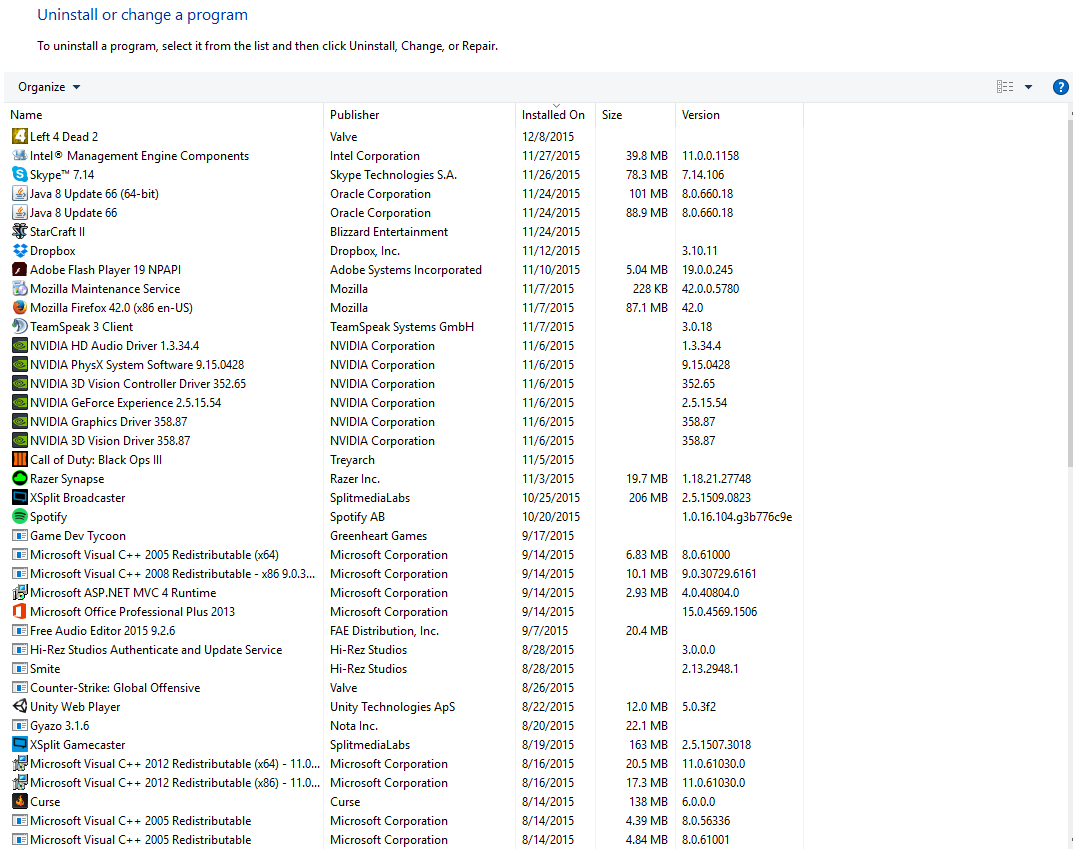Click the 206 MB size value

tap(648, 497)
